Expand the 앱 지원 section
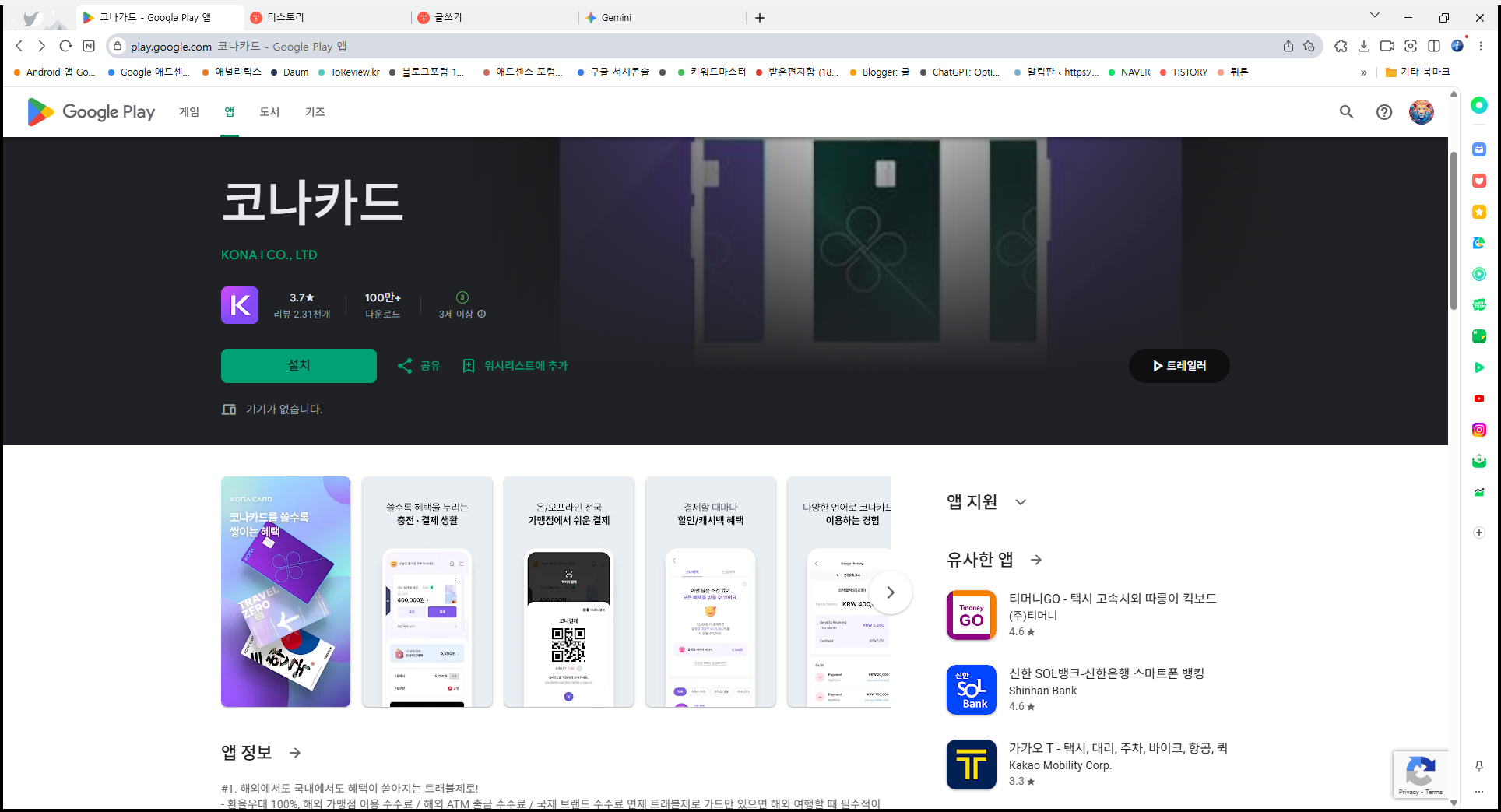The image size is (1501, 812). [1021, 502]
